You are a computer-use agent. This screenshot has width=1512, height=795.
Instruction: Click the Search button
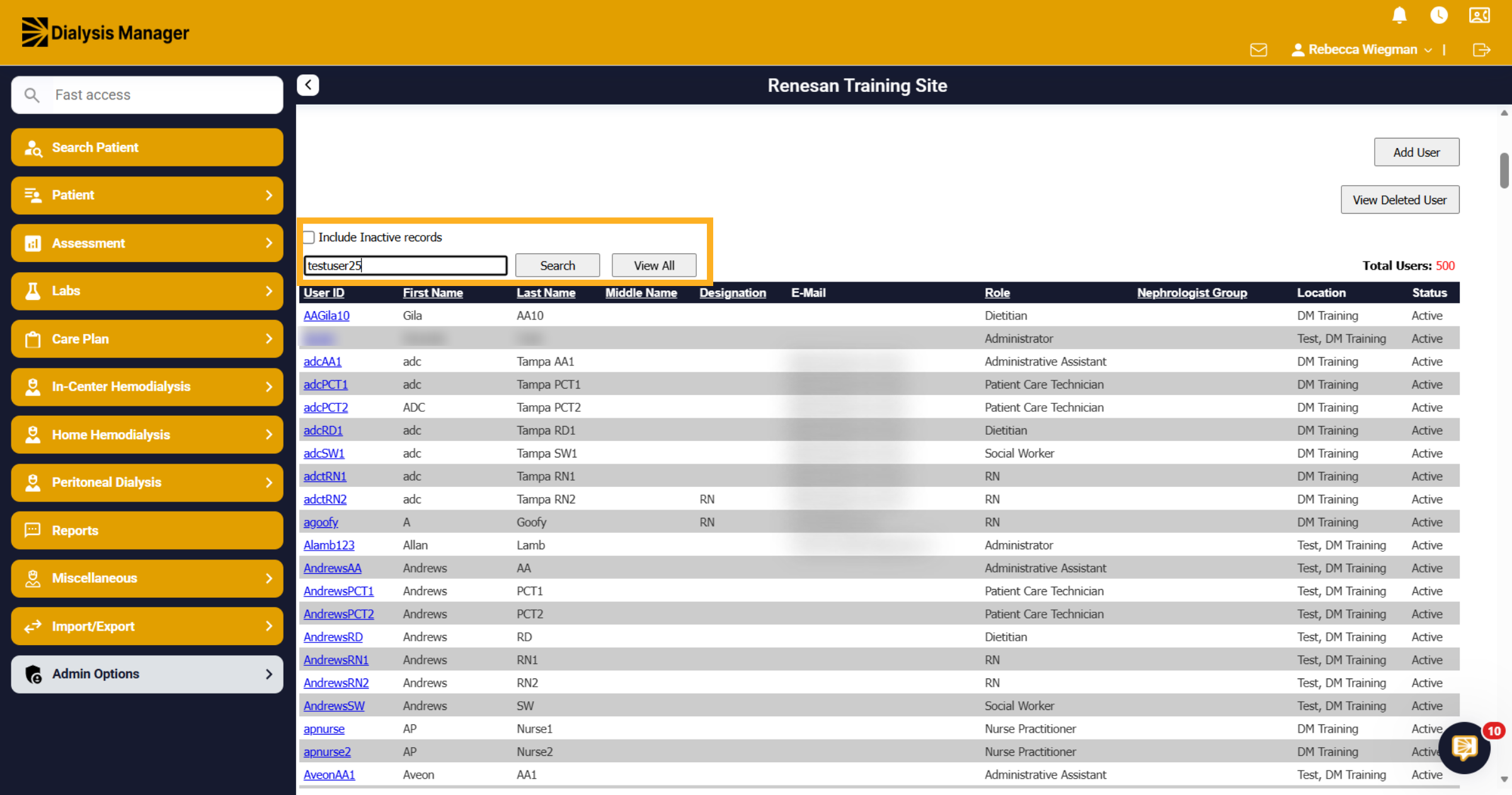[x=558, y=266]
